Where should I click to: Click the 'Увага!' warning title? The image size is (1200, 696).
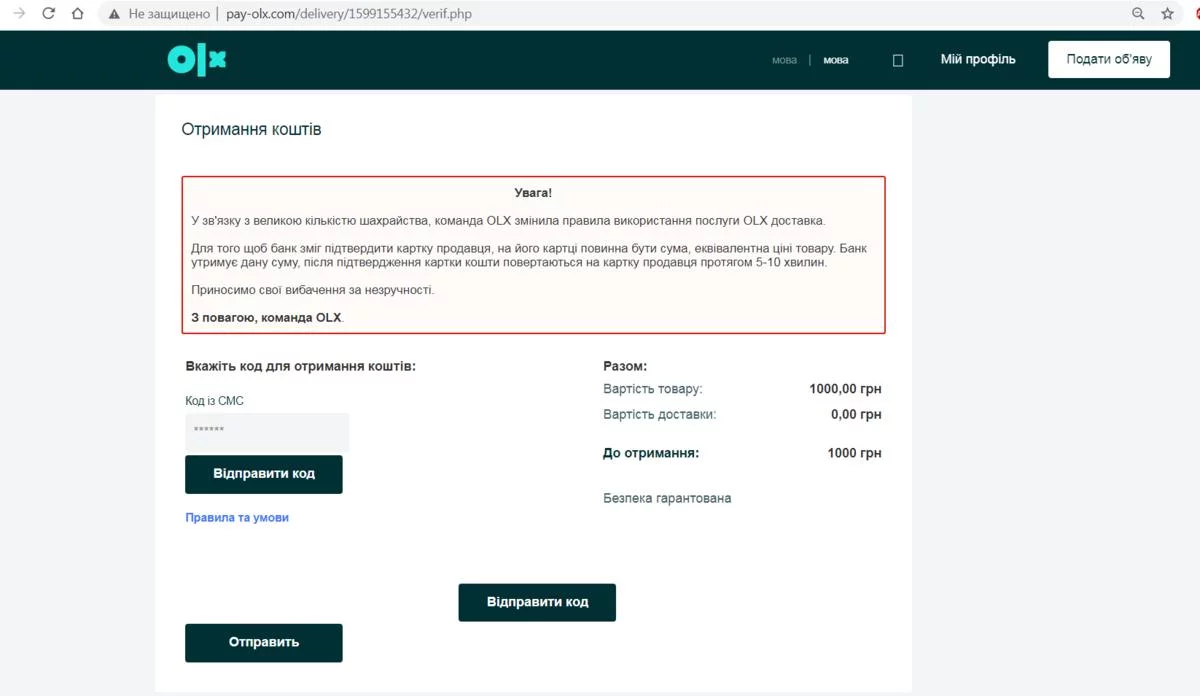click(533, 193)
